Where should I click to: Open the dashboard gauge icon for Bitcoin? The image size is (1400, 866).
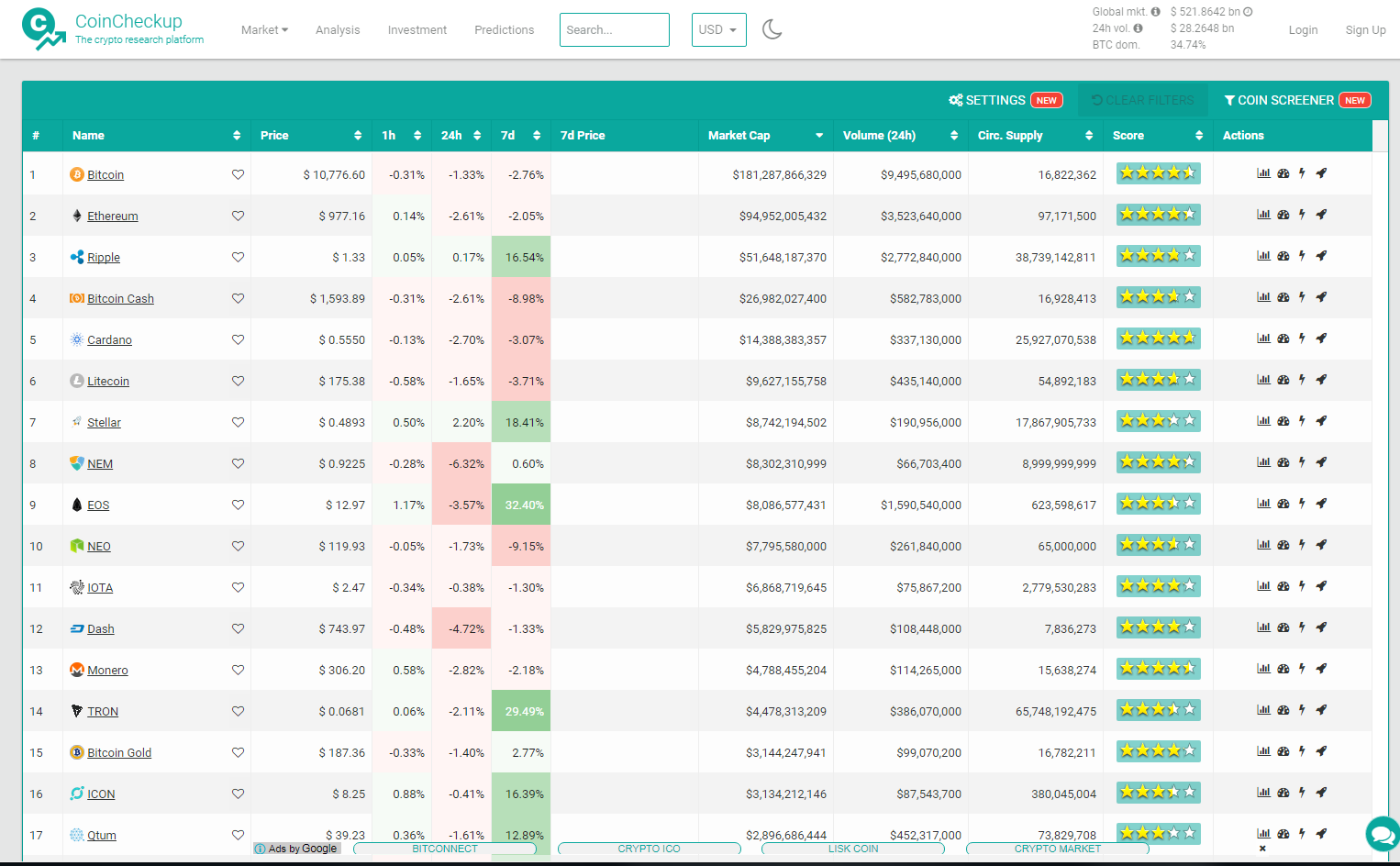[x=1283, y=172]
